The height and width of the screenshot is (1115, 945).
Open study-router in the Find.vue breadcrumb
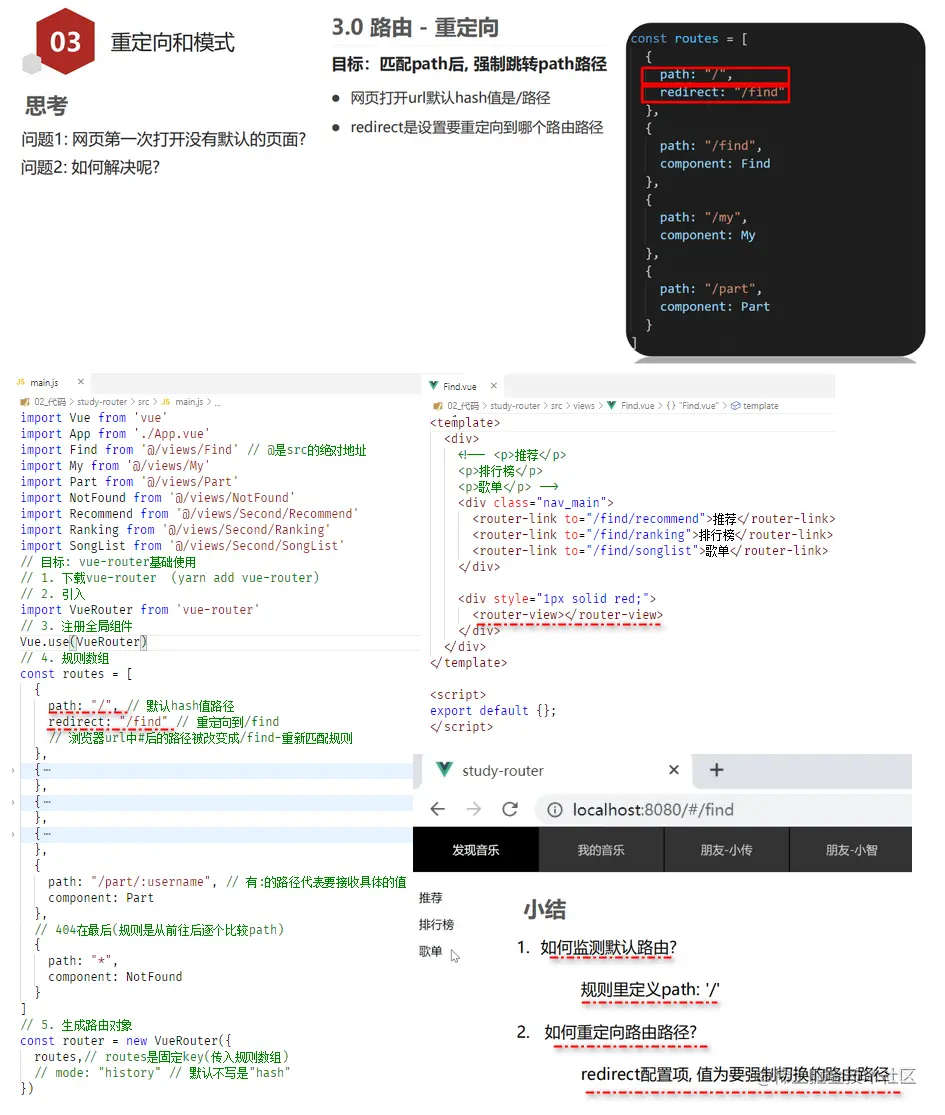tap(515, 406)
